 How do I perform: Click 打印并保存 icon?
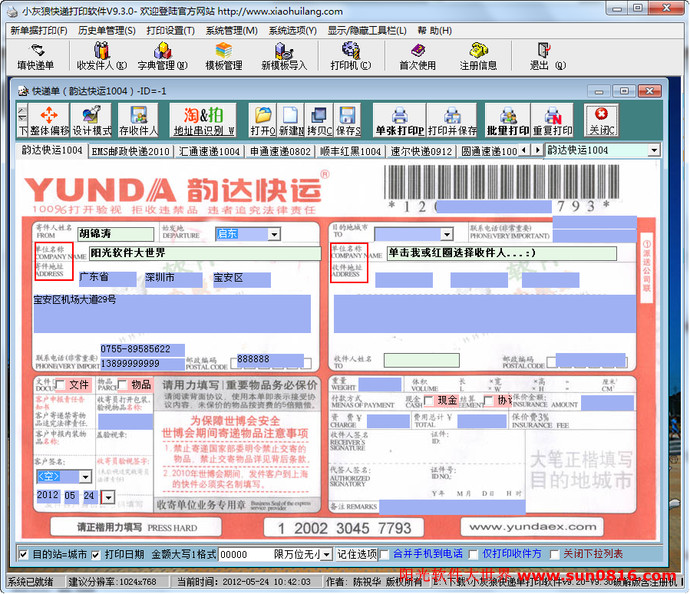[452, 120]
